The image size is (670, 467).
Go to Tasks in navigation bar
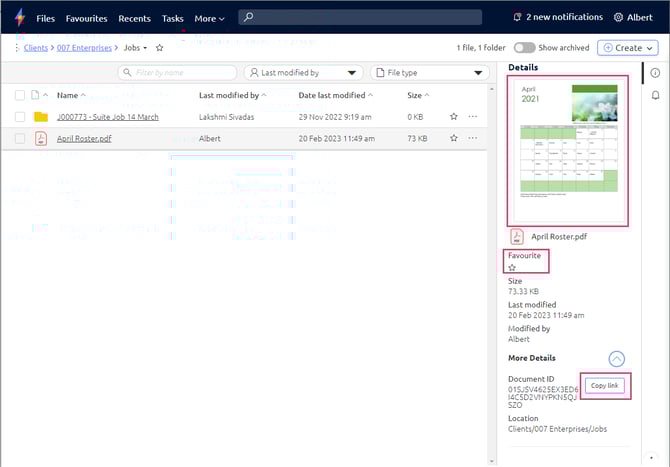[172, 18]
